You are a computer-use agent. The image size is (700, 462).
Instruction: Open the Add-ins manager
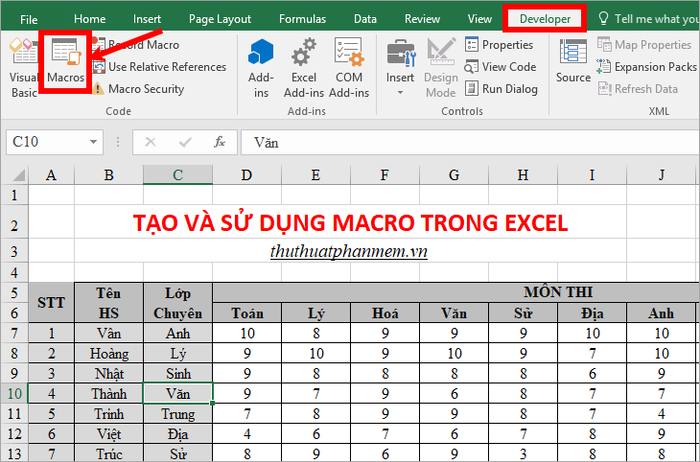click(261, 68)
